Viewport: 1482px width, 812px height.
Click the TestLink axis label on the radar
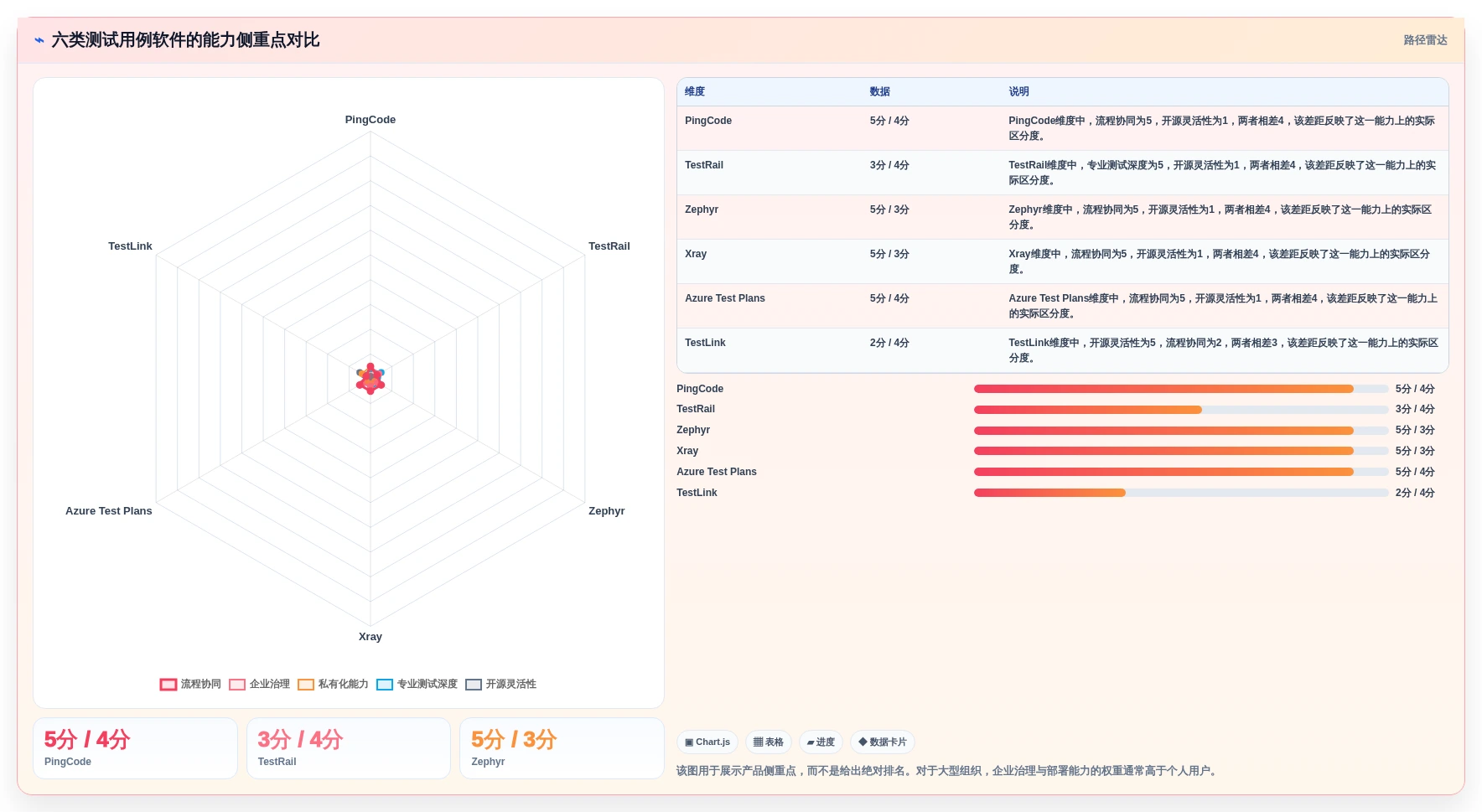(x=130, y=246)
